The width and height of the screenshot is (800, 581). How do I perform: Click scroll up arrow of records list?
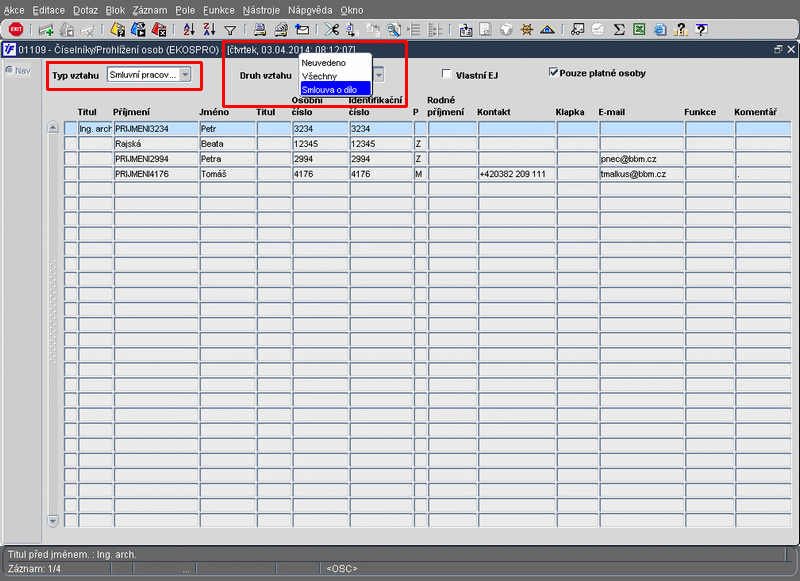[x=53, y=127]
